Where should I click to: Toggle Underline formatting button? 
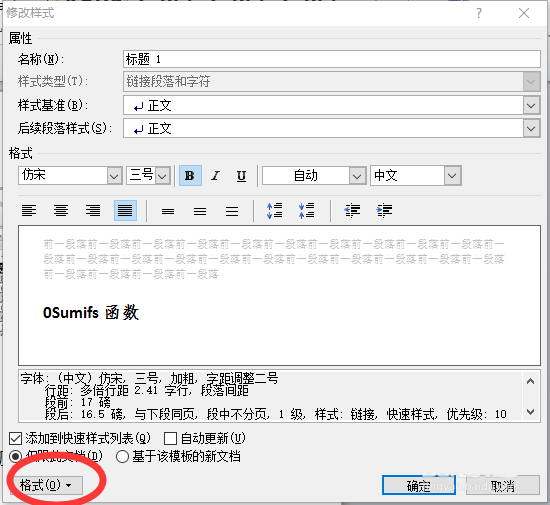tap(241, 175)
